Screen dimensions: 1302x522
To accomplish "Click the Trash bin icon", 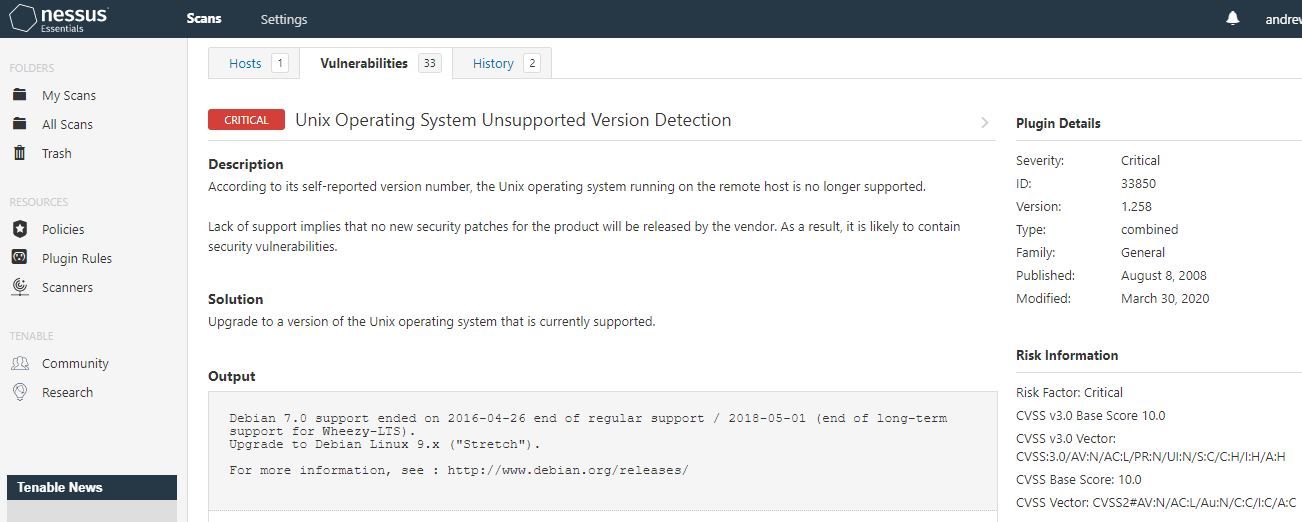I will 19,153.
